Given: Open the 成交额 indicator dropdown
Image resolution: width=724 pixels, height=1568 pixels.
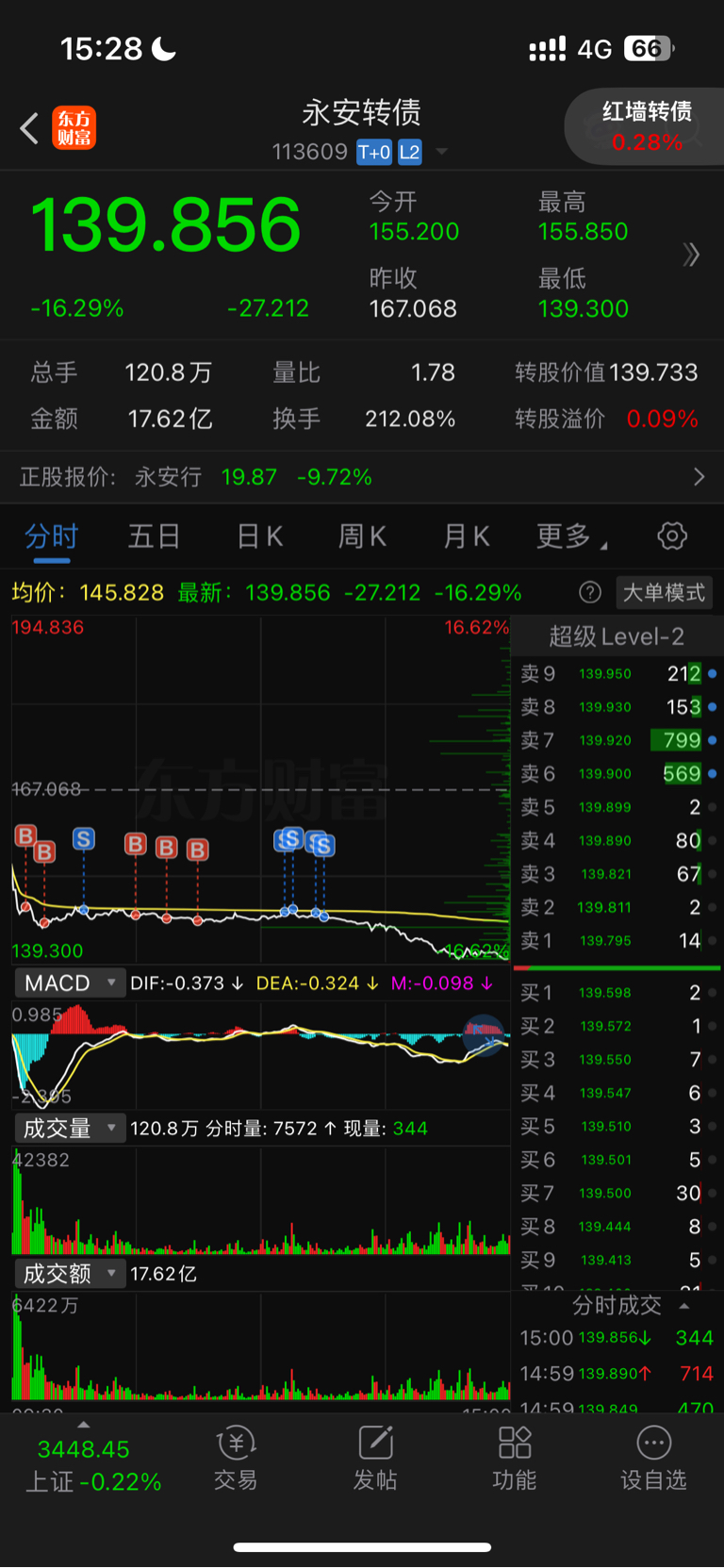Looking at the screenshot, I should pyautogui.click(x=69, y=1274).
